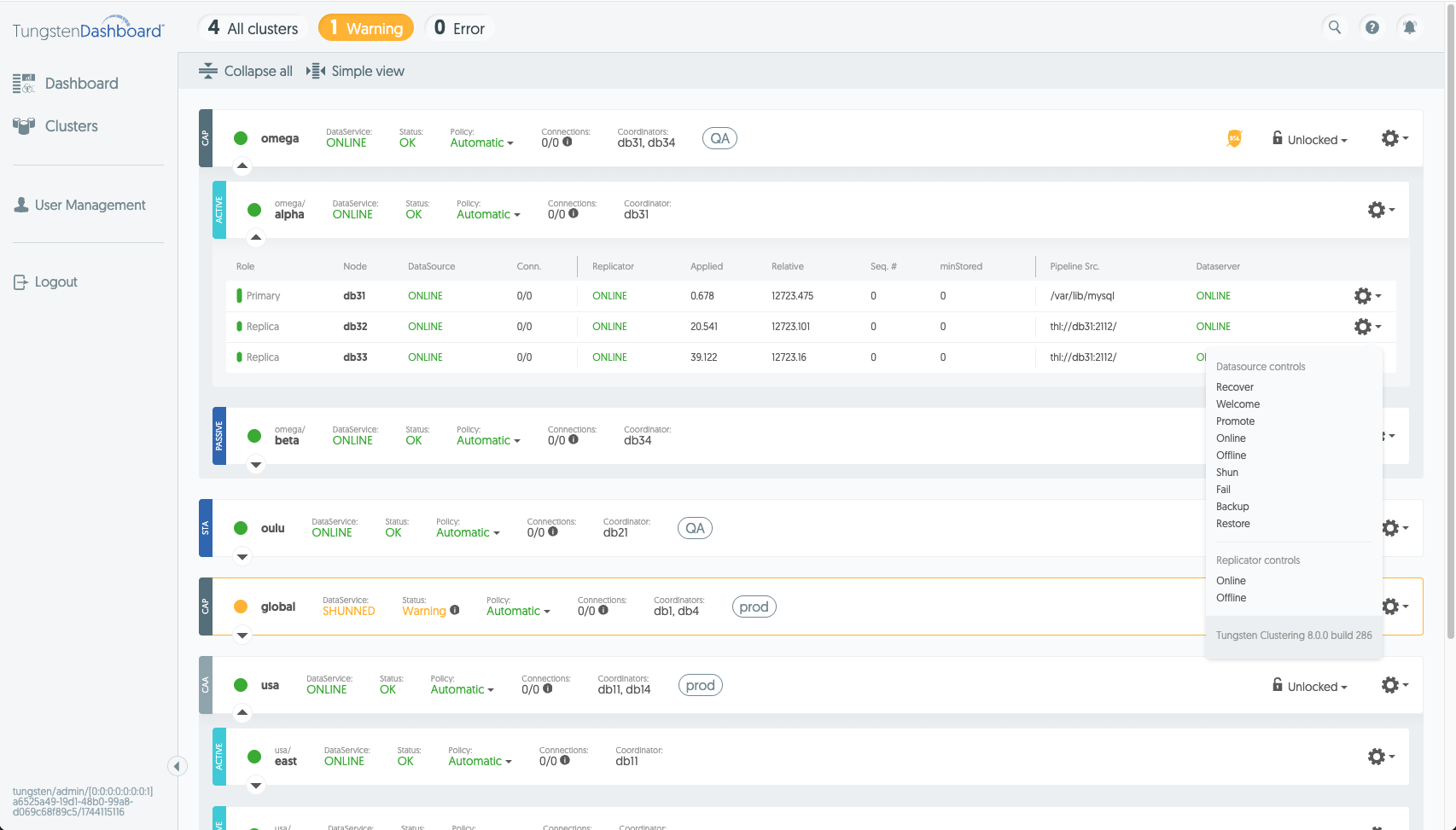This screenshot has width=1456, height=830.
Task: Open gear menu for db31 row
Action: tap(1367, 296)
